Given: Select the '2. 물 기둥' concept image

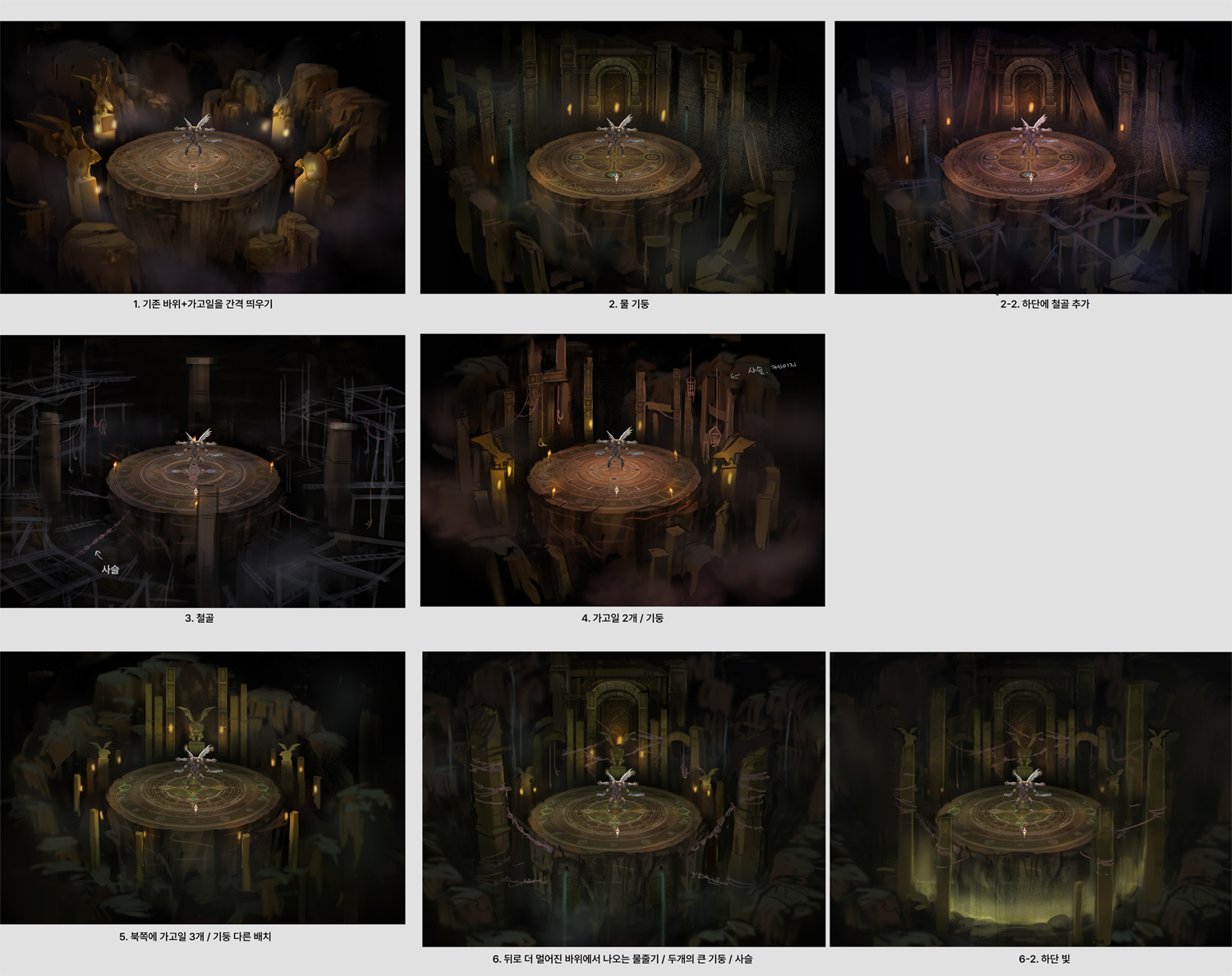Looking at the screenshot, I should click(x=622, y=157).
